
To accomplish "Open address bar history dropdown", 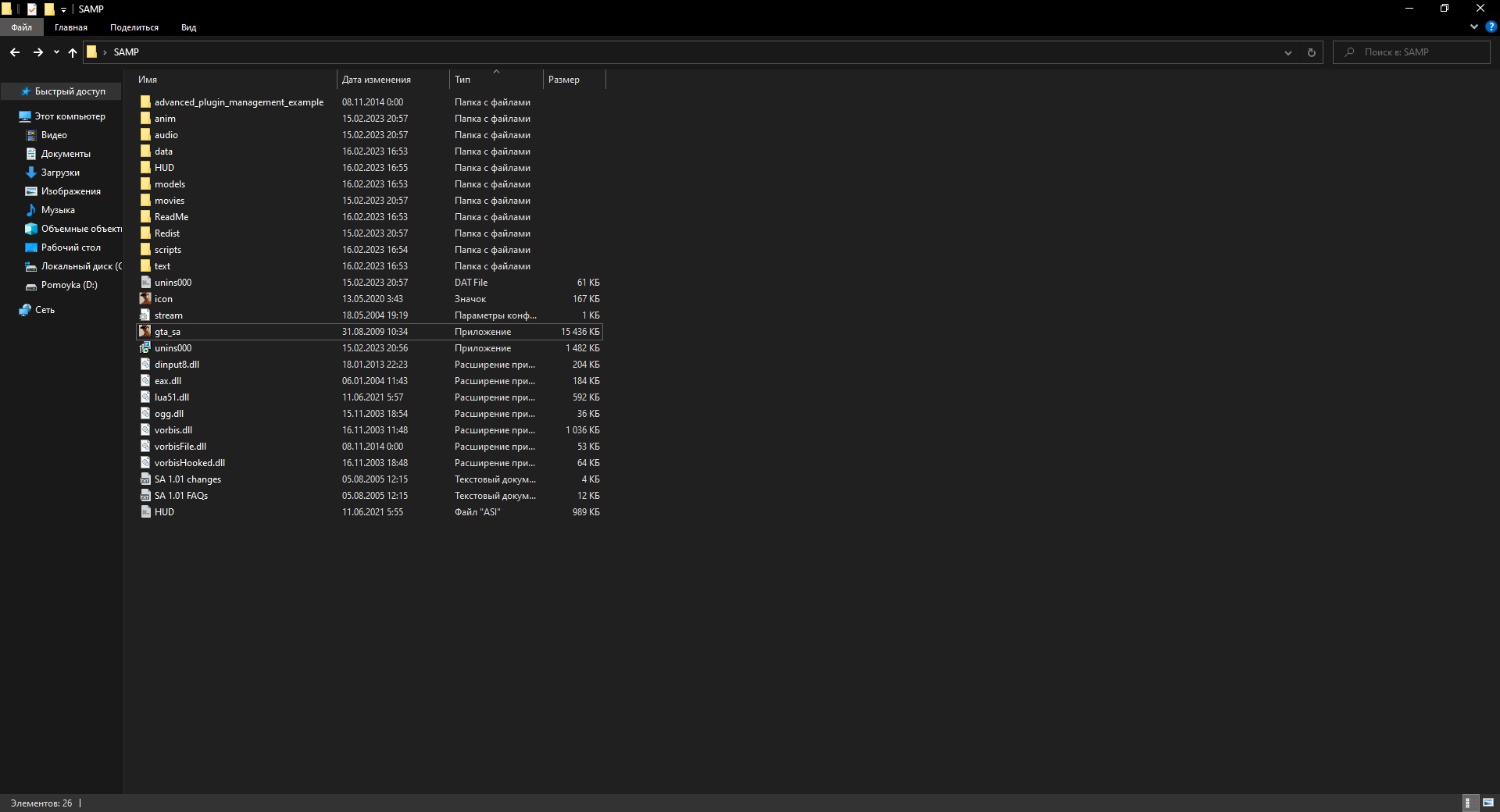I will pos(1287,52).
